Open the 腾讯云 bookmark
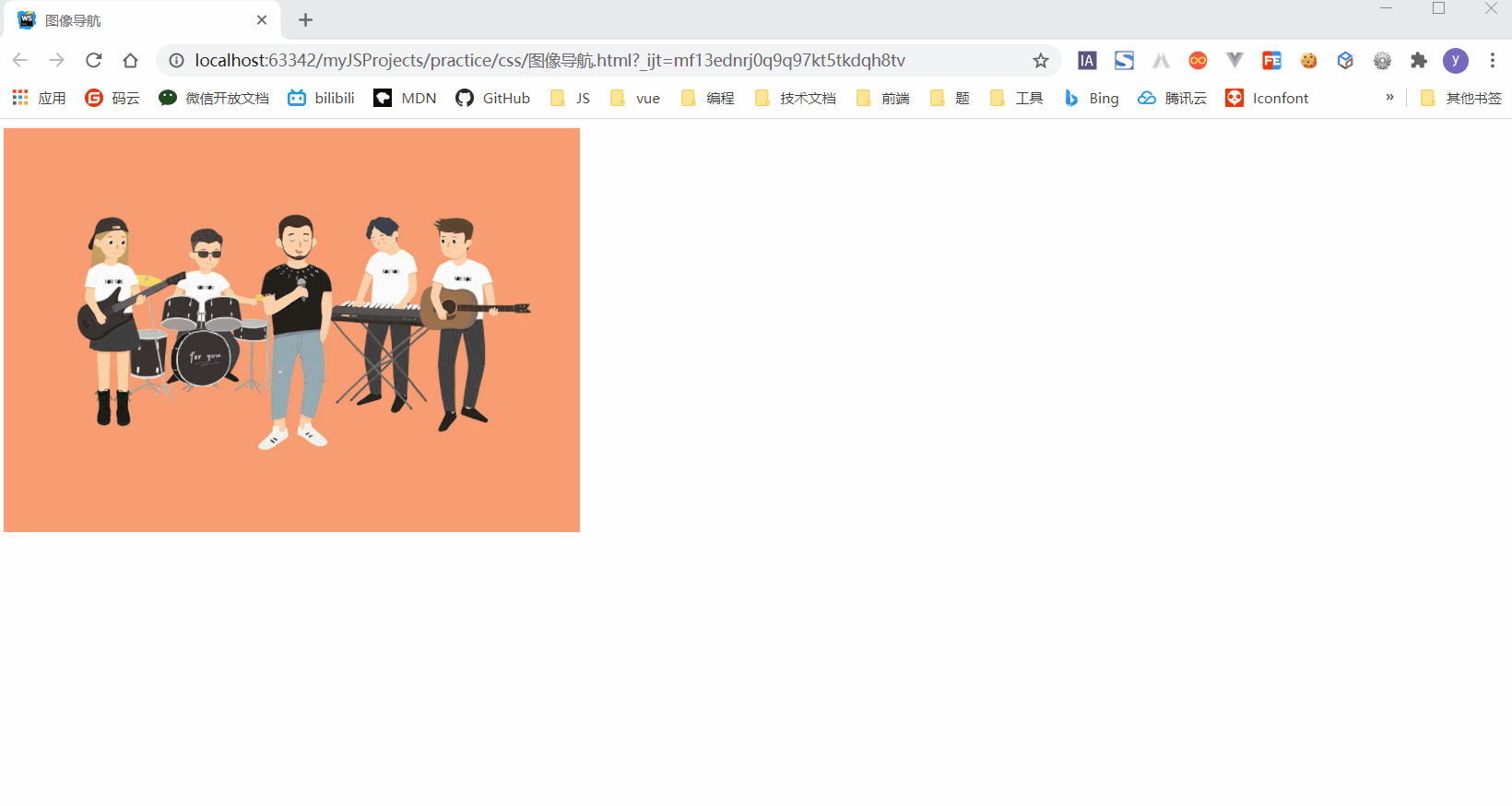Screen dimensions: 1512x806 1172,98
